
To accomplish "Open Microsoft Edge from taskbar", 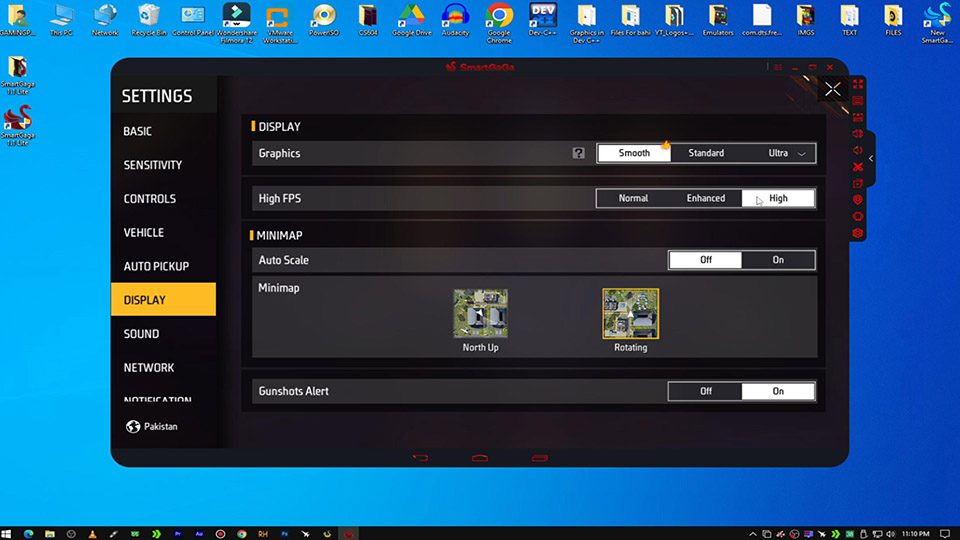I will [28, 534].
